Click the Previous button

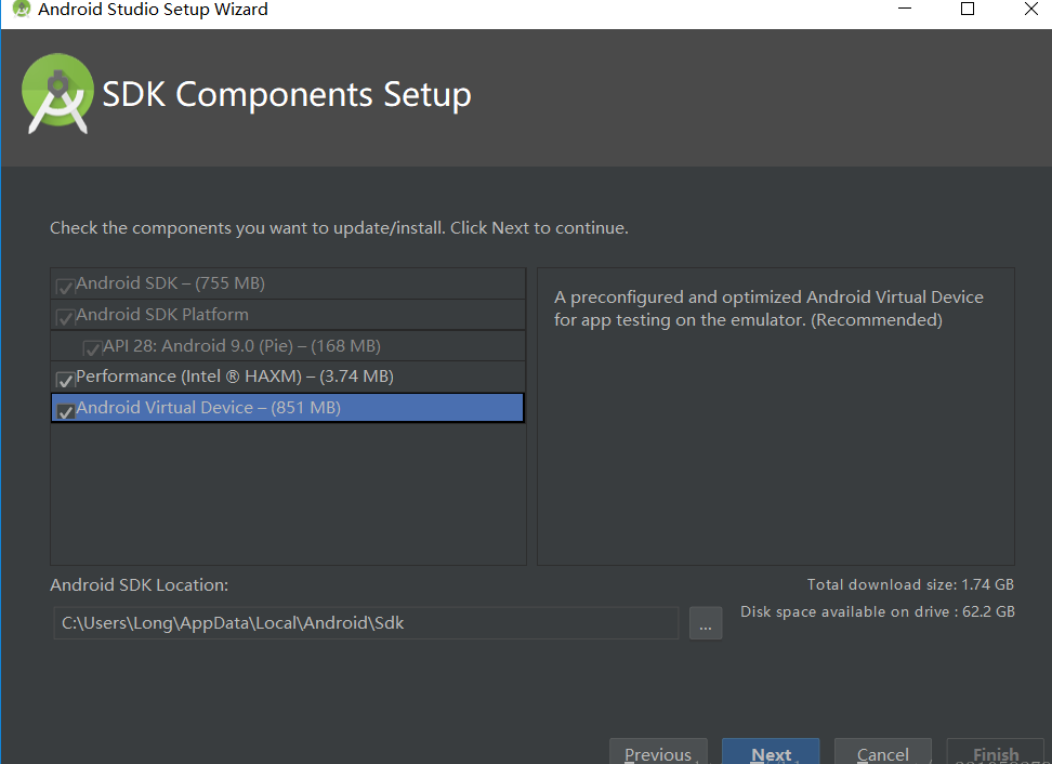point(658,754)
